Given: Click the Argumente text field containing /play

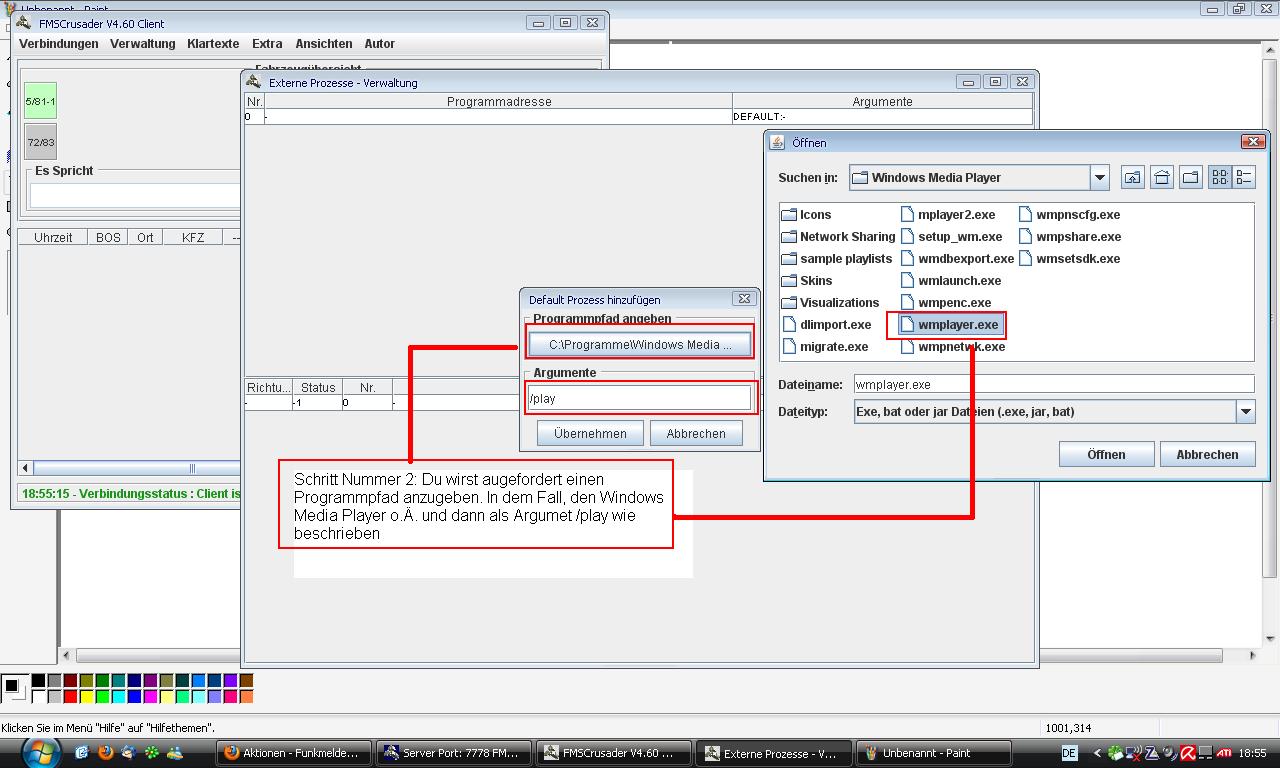Looking at the screenshot, I should [638, 398].
